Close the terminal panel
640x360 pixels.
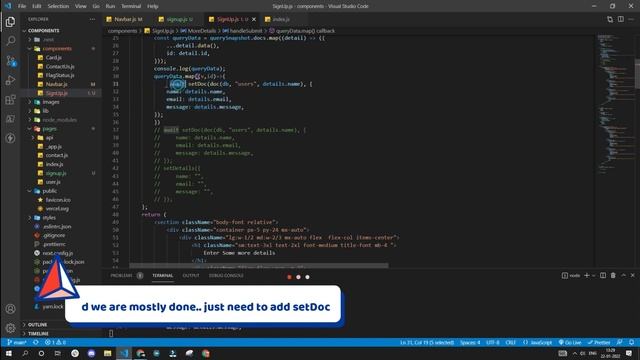[633, 276]
